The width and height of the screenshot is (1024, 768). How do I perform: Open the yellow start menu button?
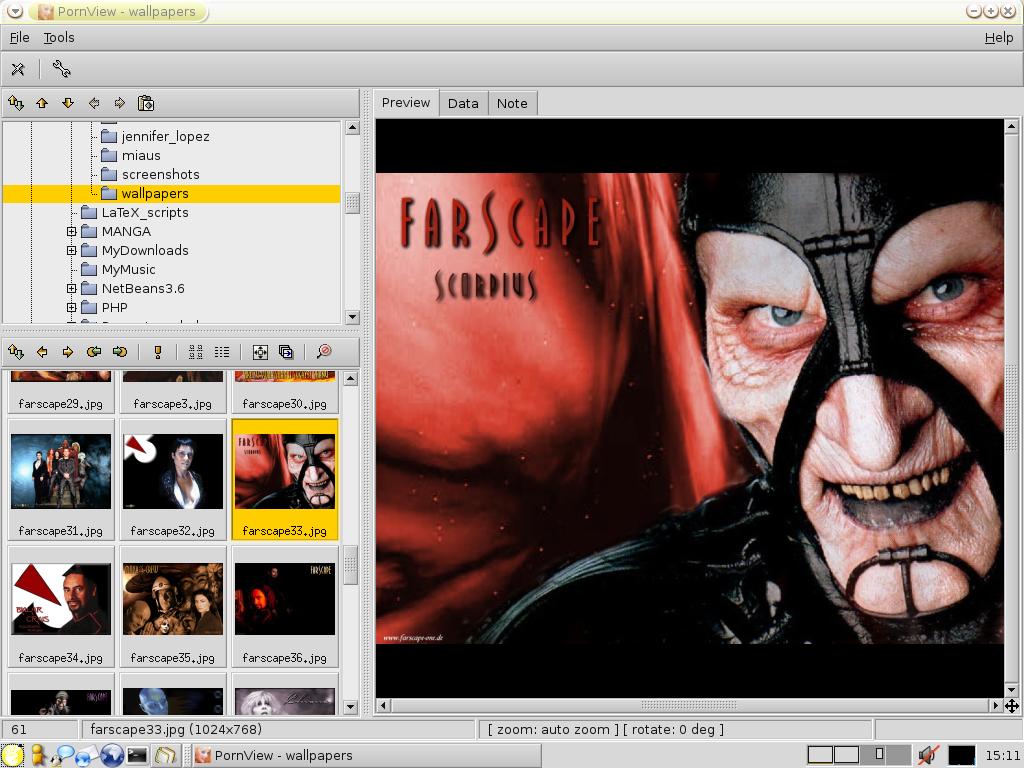[x=12, y=756]
